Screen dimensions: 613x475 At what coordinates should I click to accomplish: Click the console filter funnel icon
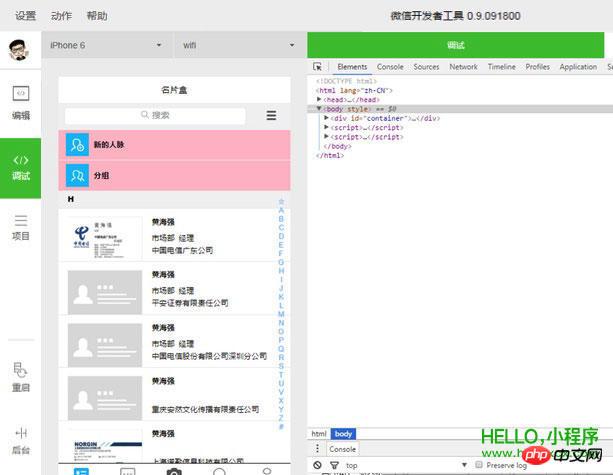pyautogui.click(x=333, y=465)
